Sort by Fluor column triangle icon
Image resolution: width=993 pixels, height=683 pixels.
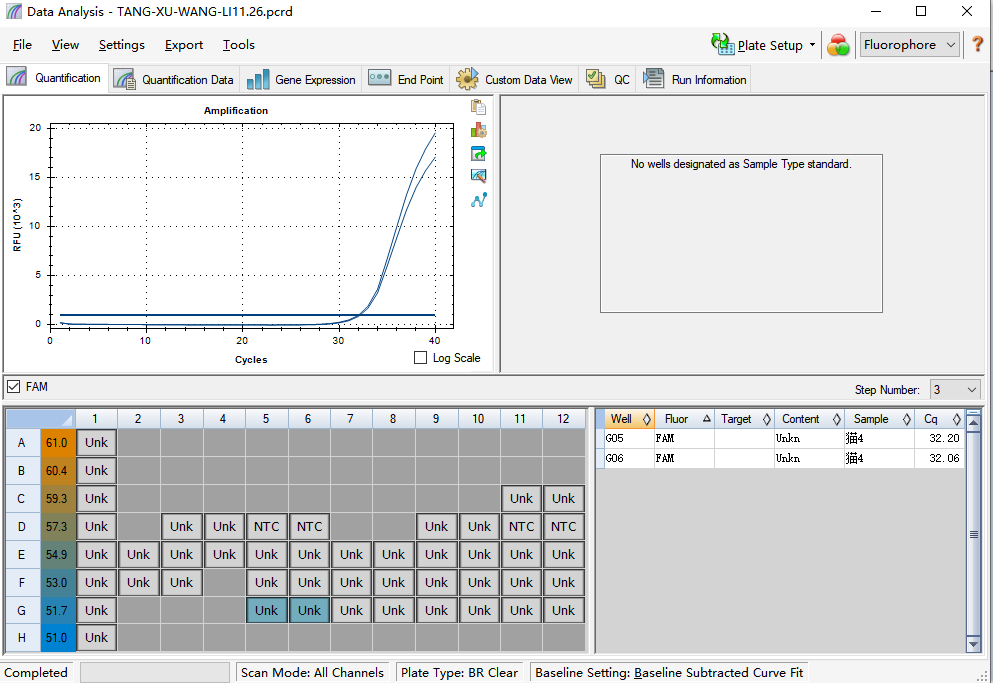click(707, 418)
